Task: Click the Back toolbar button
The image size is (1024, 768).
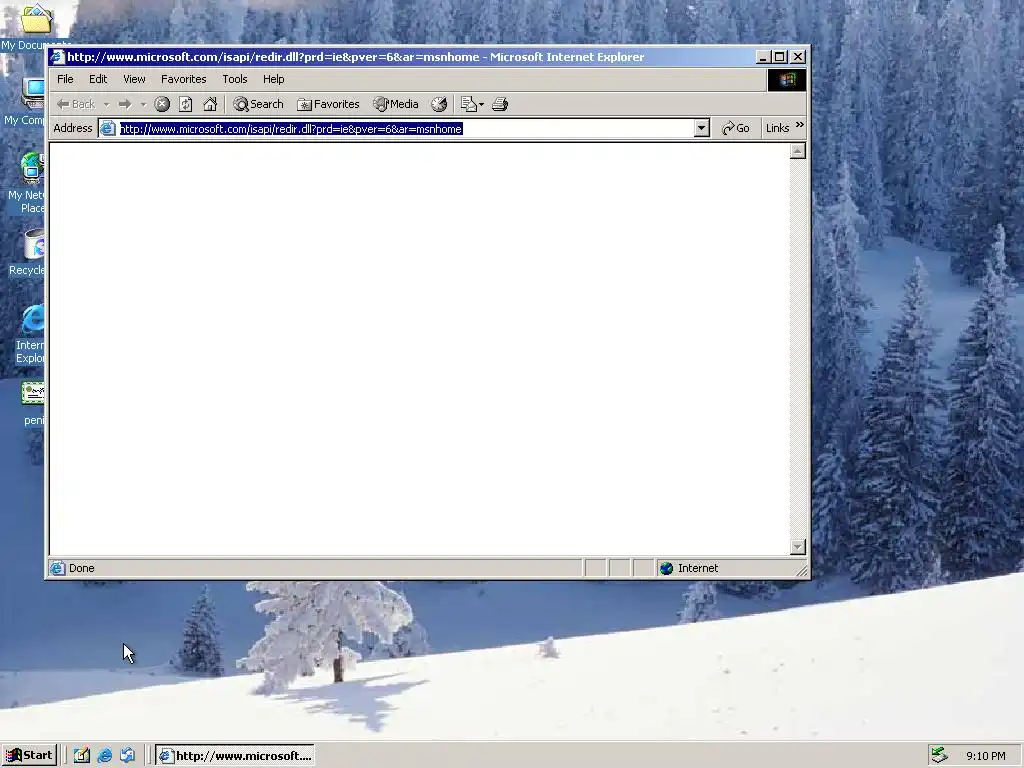Action: (x=76, y=104)
